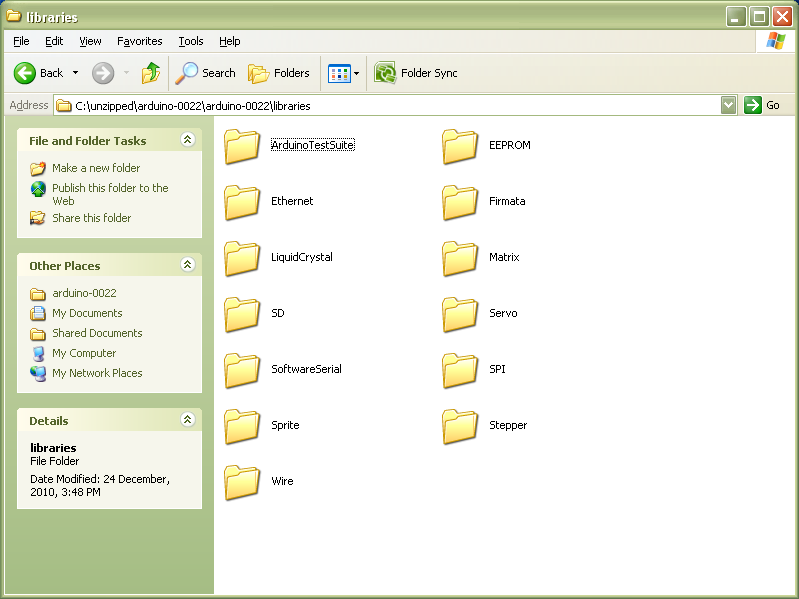
Task: Click the folder icon in address bar
Action: click(64, 105)
